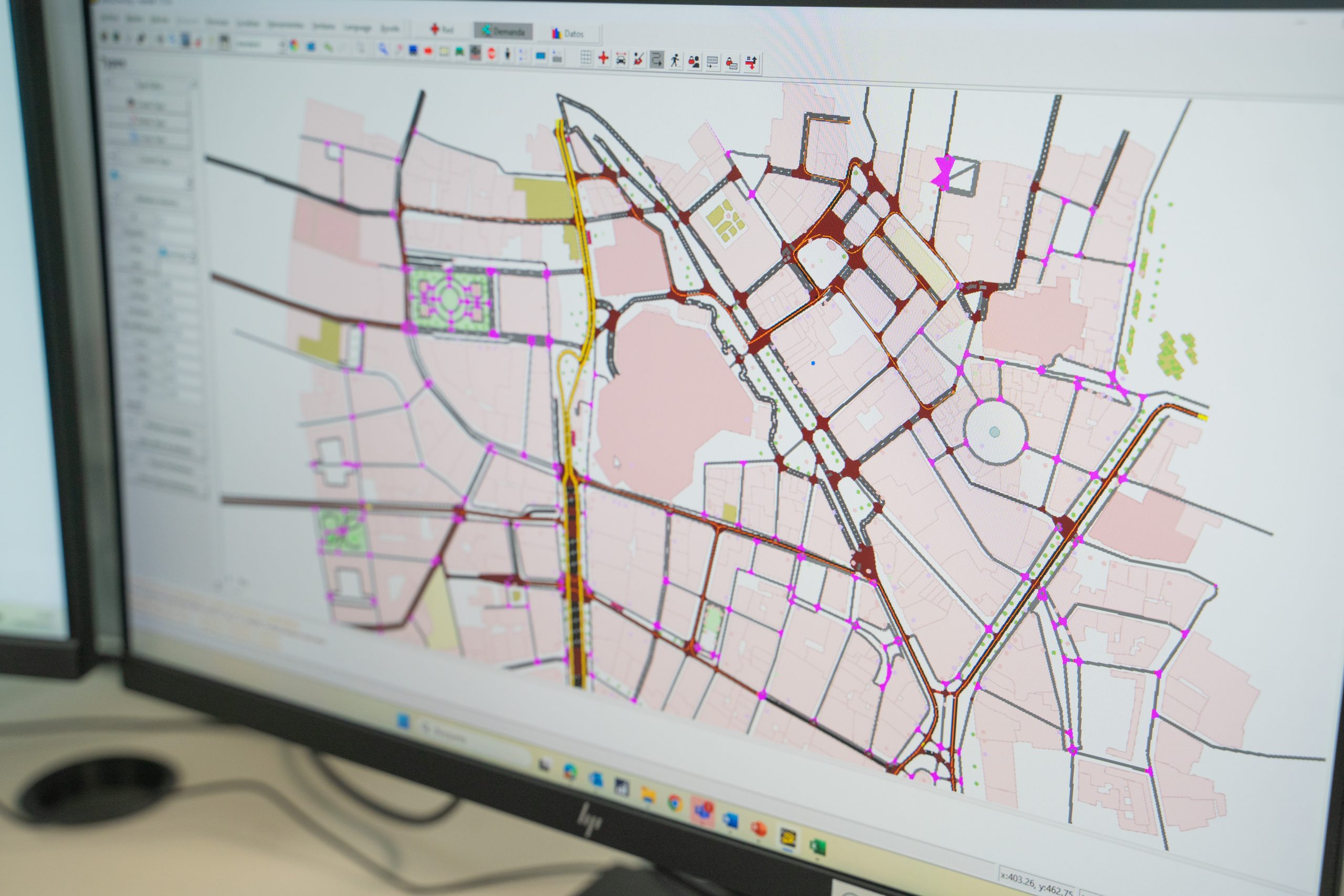The height and width of the screenshot is (896, 1344).
Task: Click the red lock with ruler icon
Action: pos(731,64)
